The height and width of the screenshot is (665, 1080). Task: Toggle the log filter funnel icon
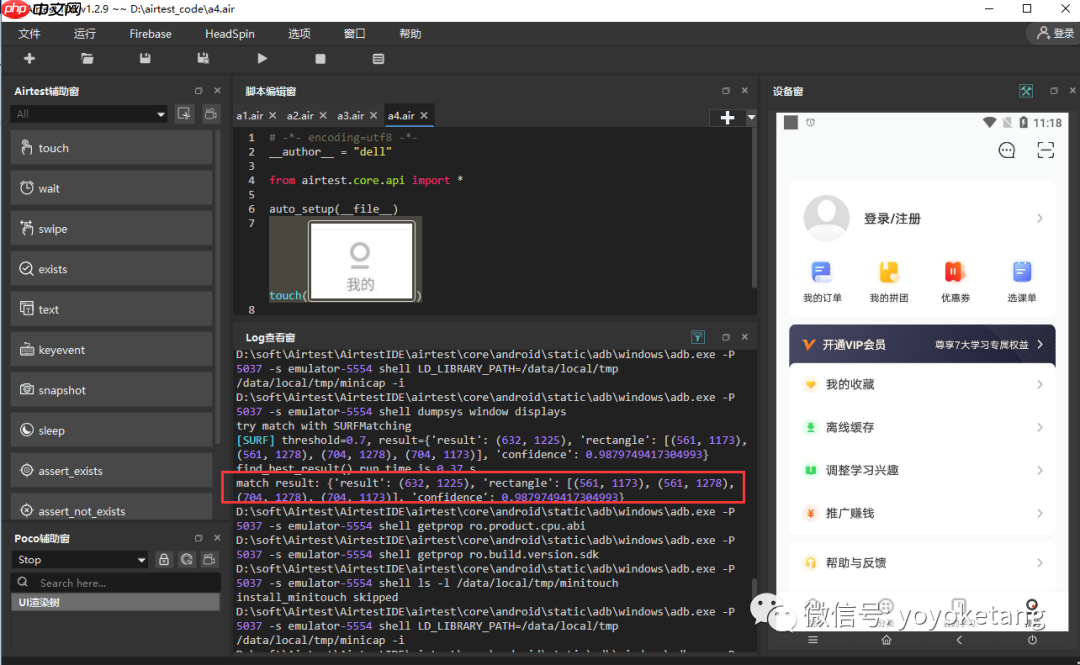[698, 337]
